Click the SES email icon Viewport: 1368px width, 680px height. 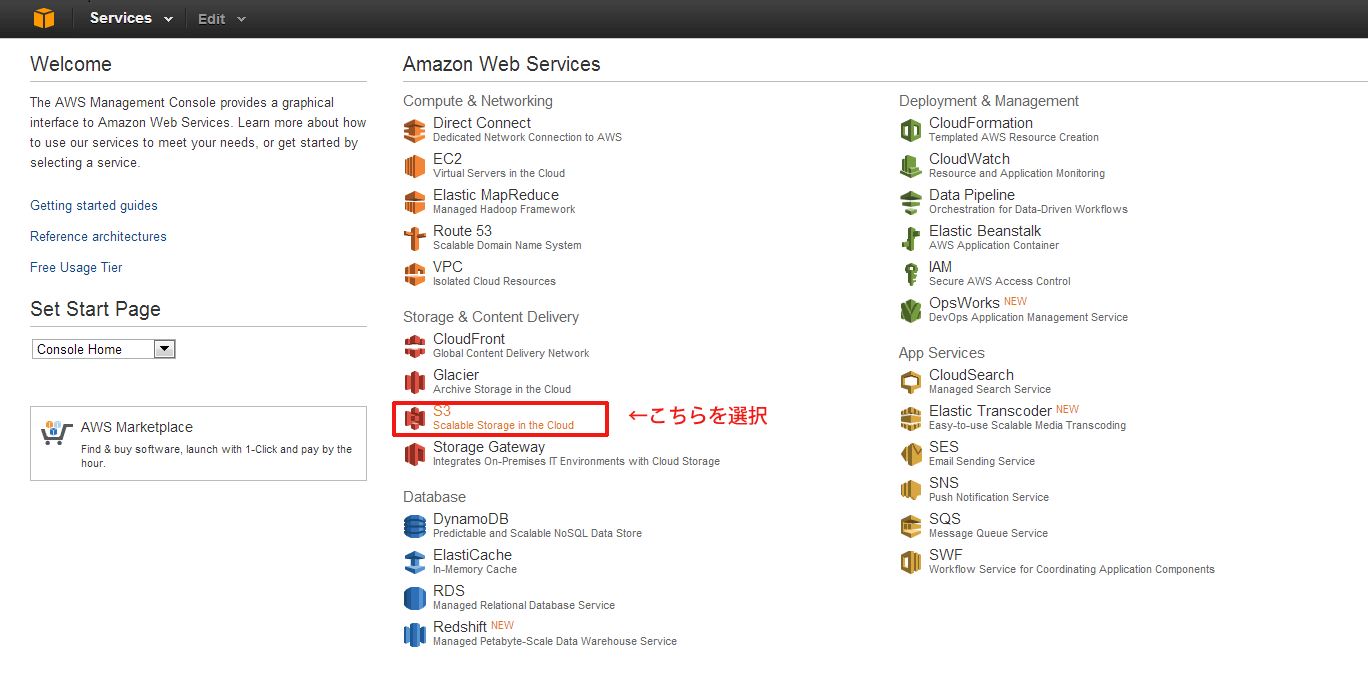coord(910,454)
